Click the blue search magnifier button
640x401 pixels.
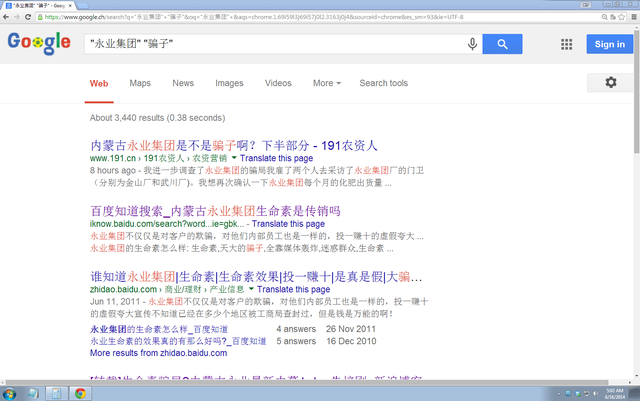[502, 44]
